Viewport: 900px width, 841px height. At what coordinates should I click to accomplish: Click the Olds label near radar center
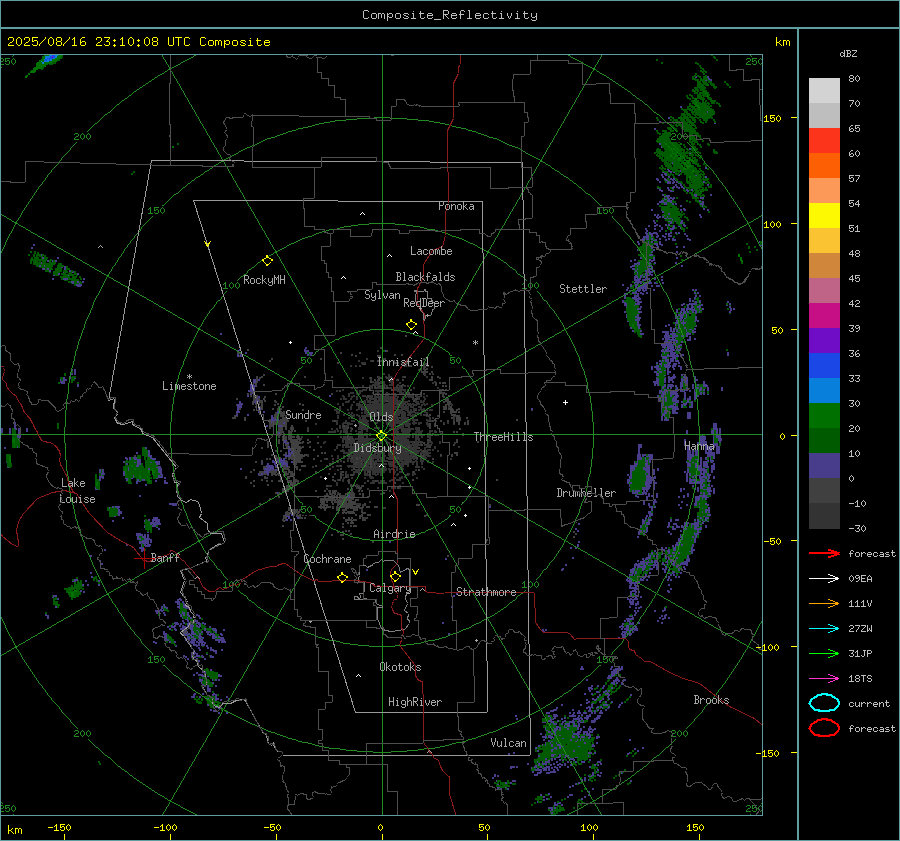tap(381, 417)
